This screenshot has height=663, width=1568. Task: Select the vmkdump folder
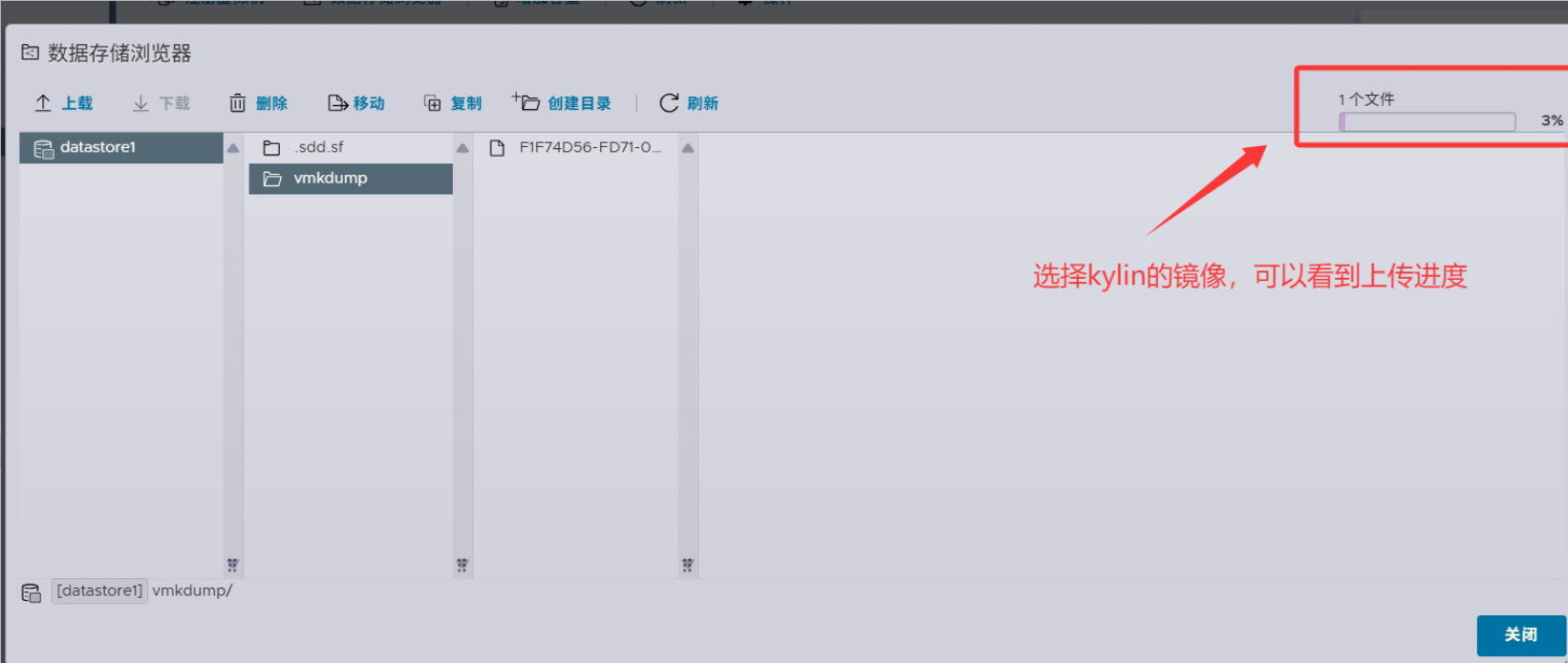[x=330, y=179]
